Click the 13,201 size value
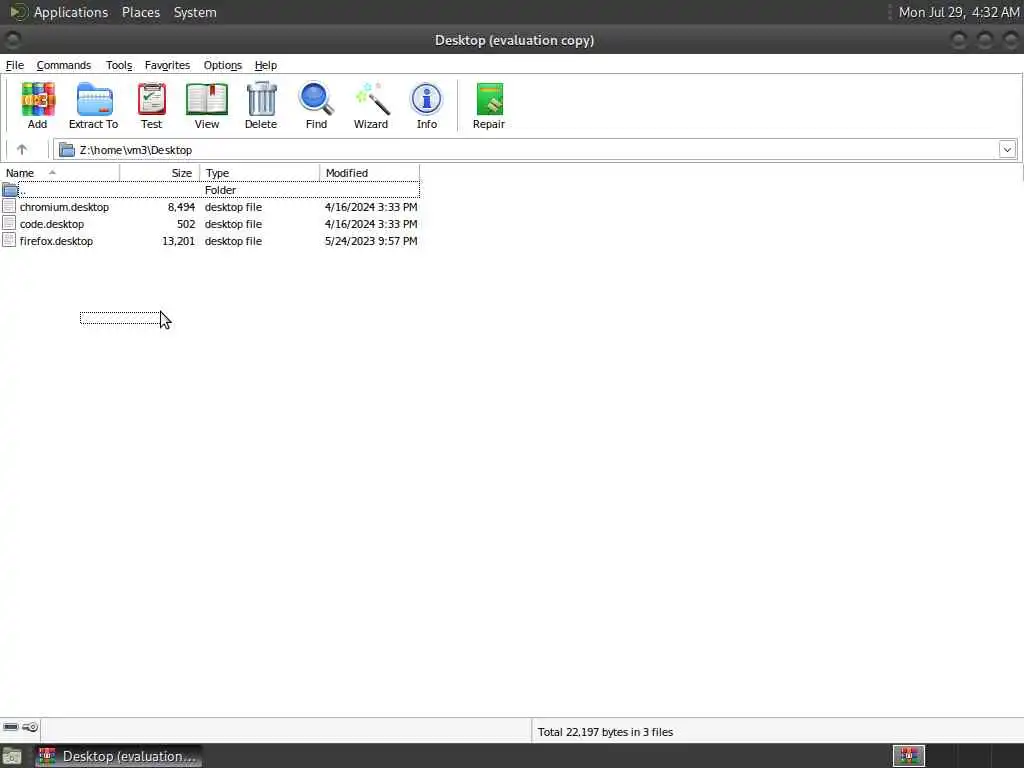 coord(178,241)
